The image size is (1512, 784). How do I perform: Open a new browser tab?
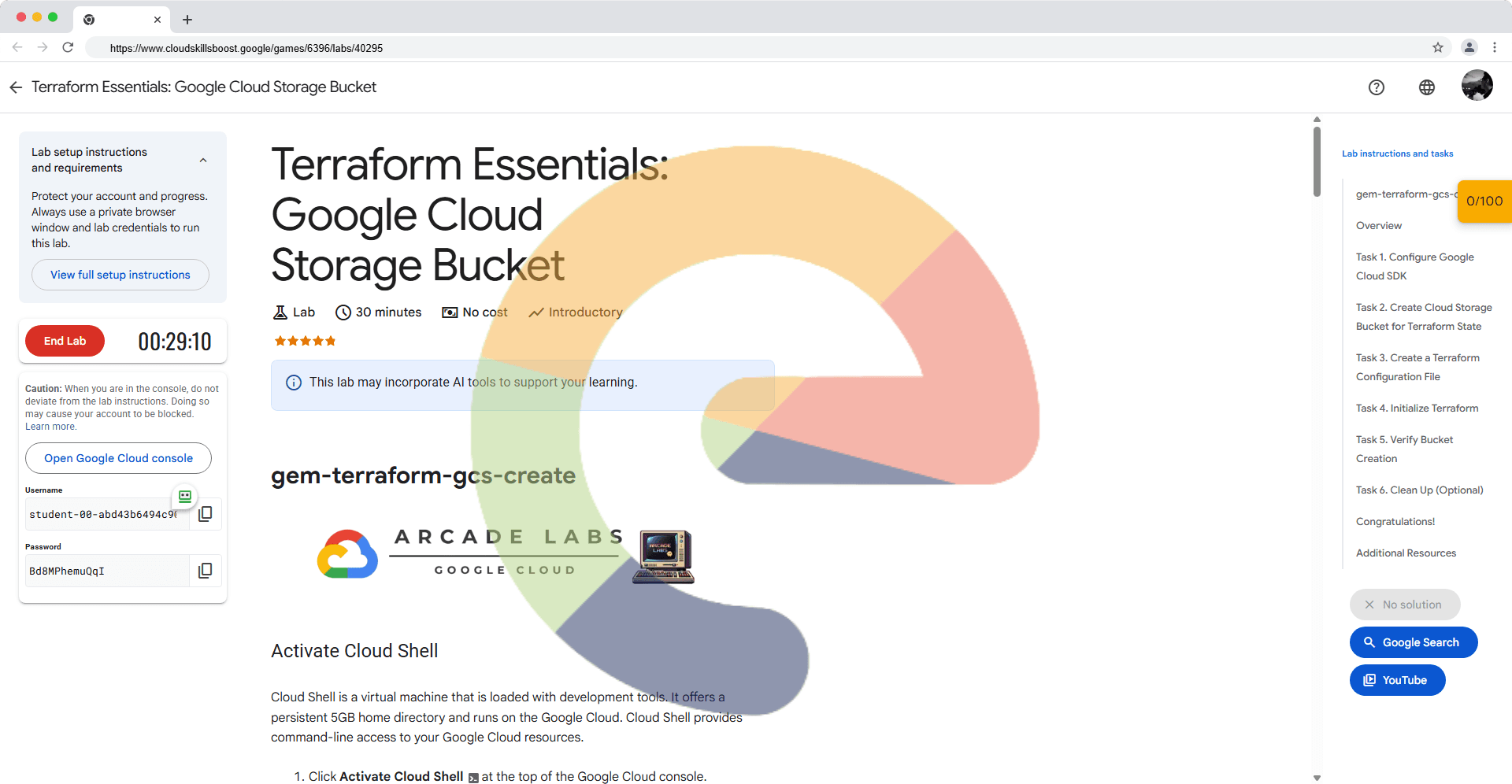coord(187,20)
